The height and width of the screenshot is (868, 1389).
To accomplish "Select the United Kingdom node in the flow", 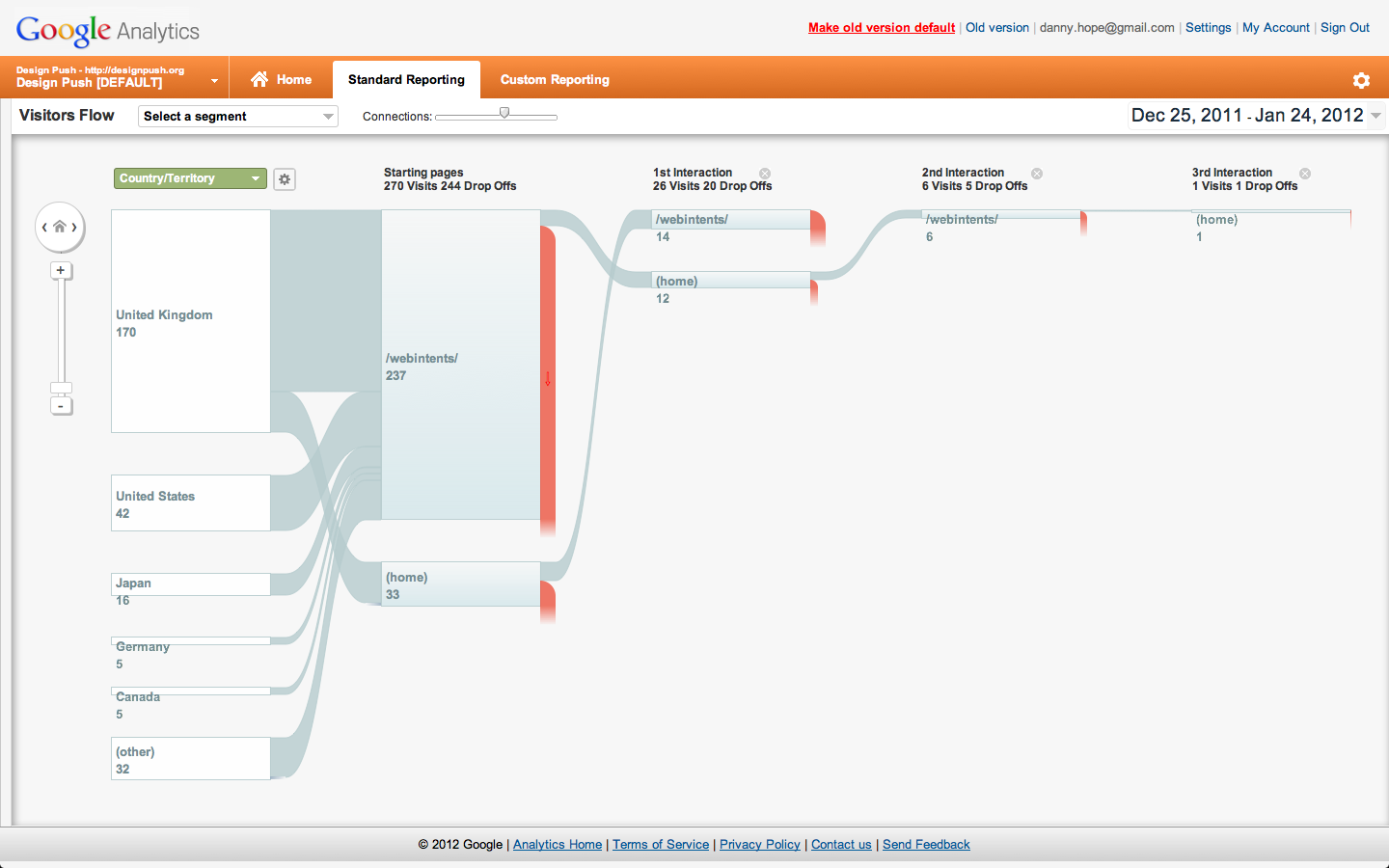I will coord(190,320).
